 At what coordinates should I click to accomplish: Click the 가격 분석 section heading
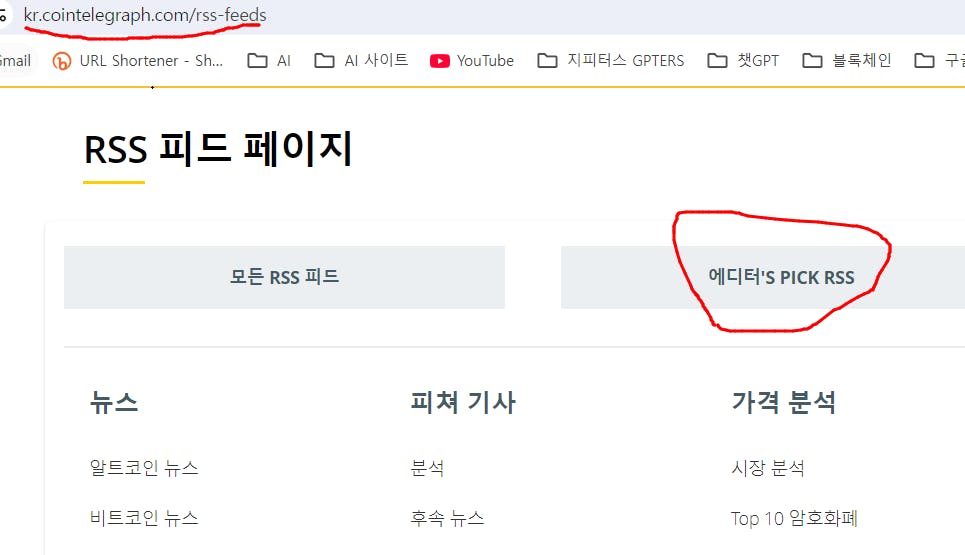[x=783, y=402]
